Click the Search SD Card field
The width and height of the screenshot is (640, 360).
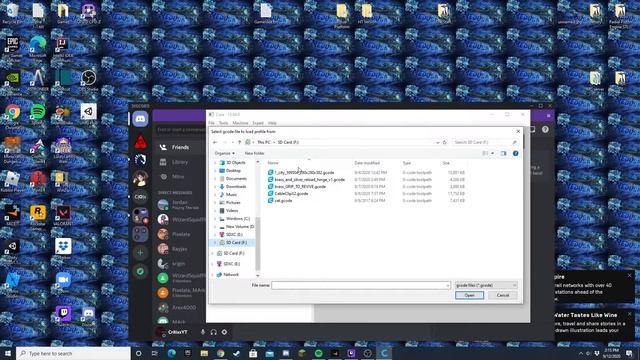[484, 142]
